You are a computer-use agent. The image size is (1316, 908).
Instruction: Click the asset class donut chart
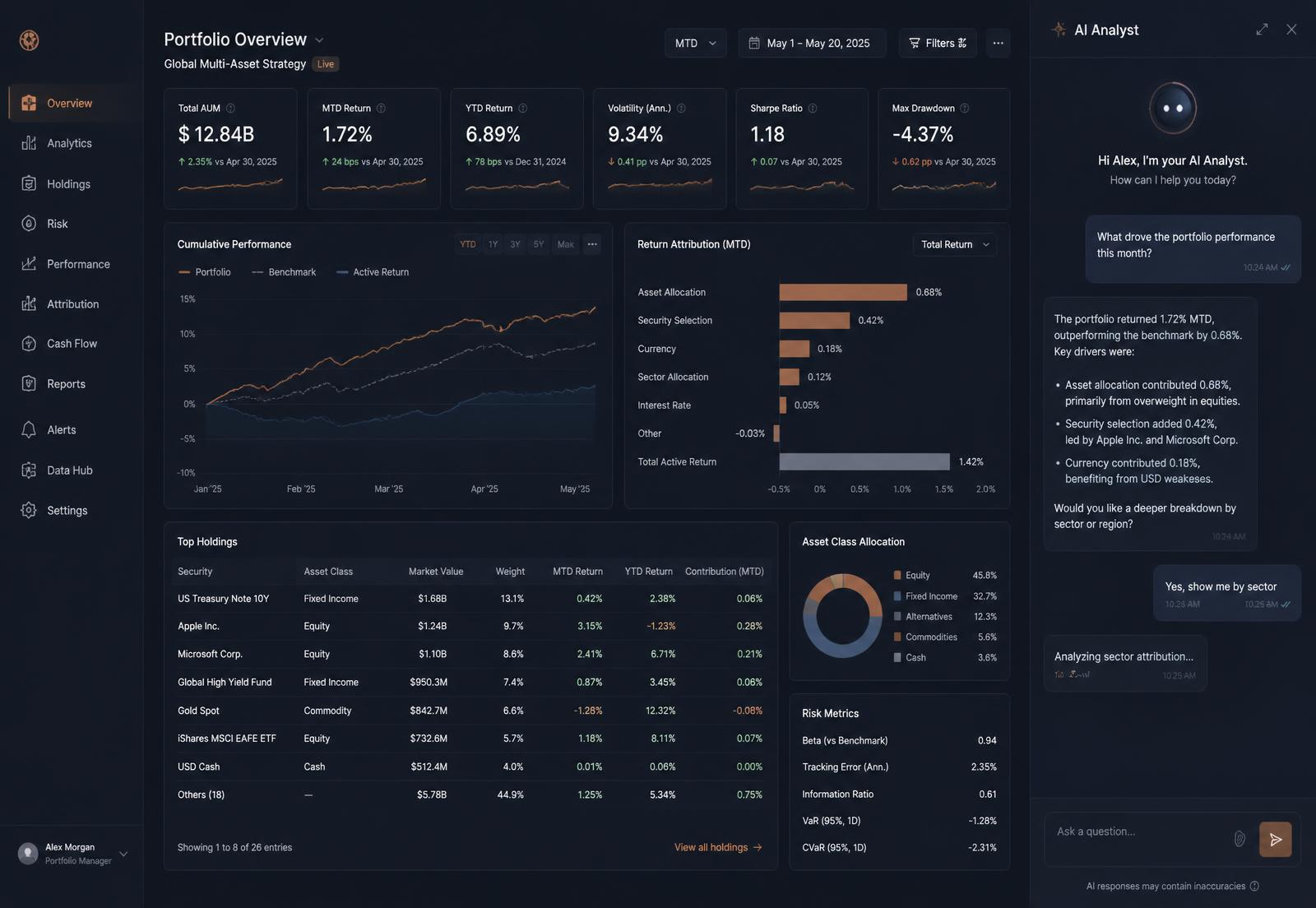click(x=842, y=615)
